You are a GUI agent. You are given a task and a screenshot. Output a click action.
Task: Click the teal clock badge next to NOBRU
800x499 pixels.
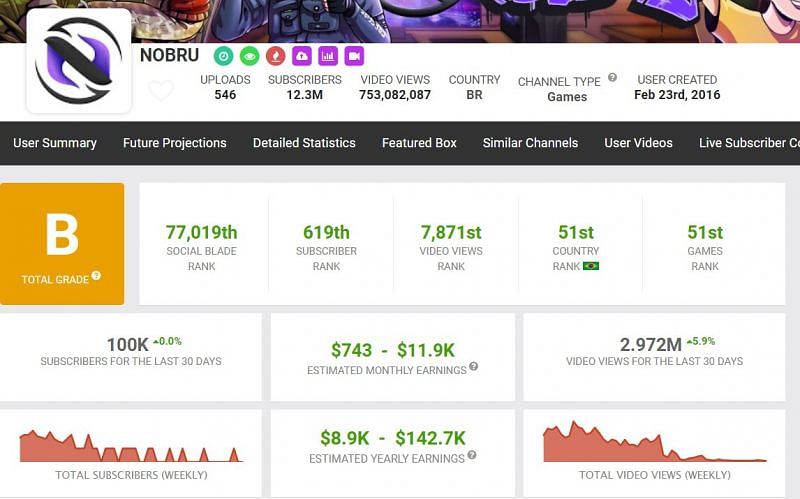[x=226, y=56]
